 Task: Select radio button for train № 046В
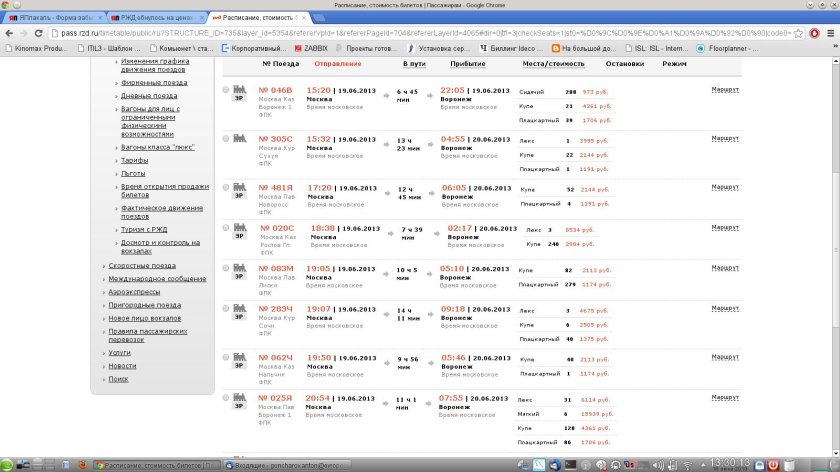[226, 90]
